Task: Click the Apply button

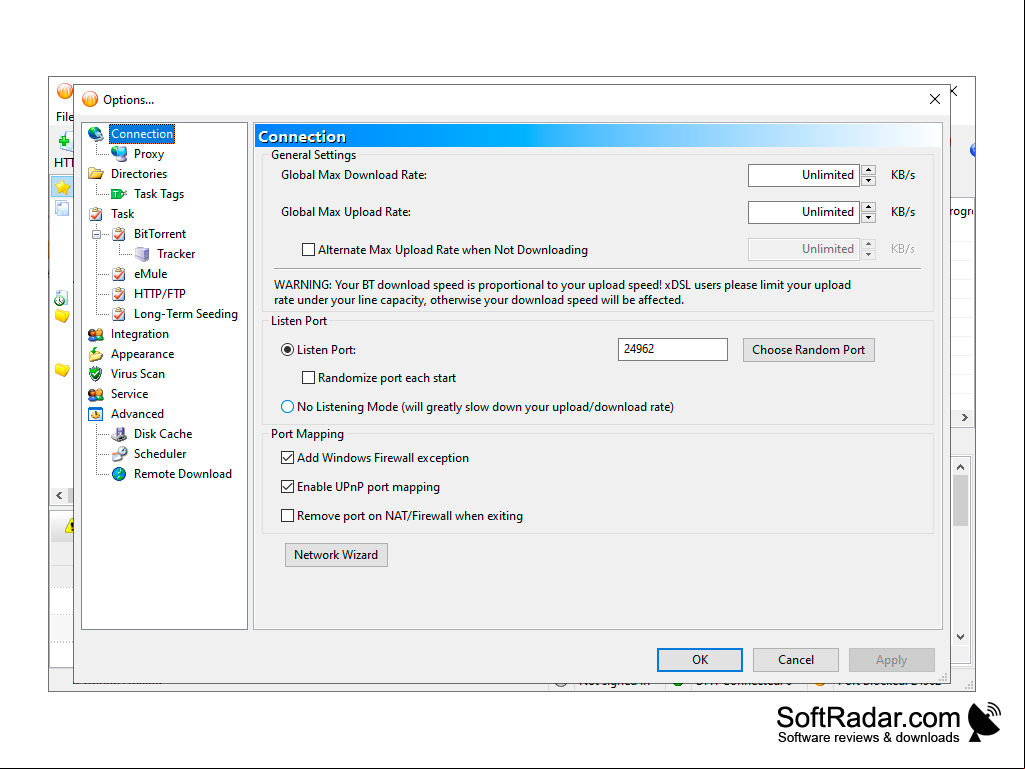Action: click(x=892, y=660)
